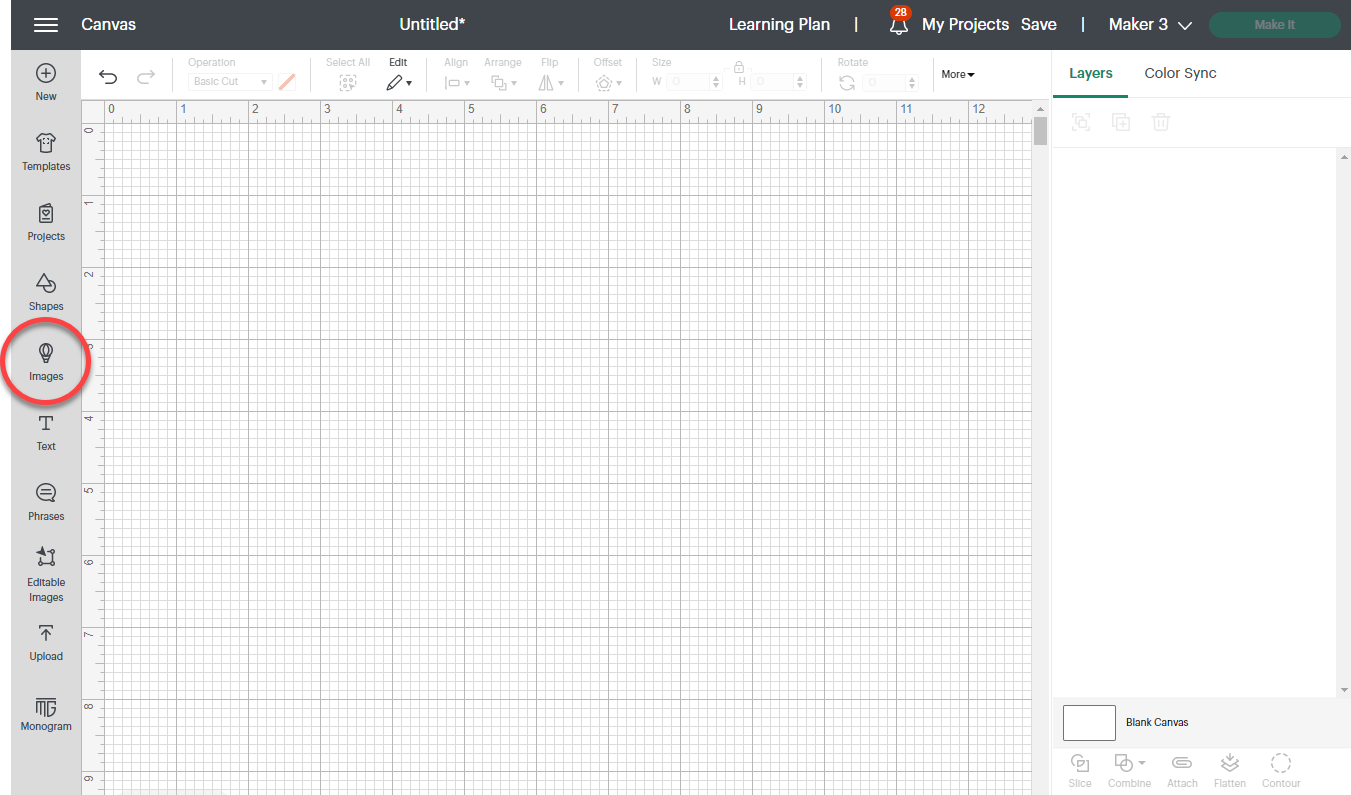1351x795 pixels.
Task: Open the Images library in sidebar
Action: click(46, 362)
